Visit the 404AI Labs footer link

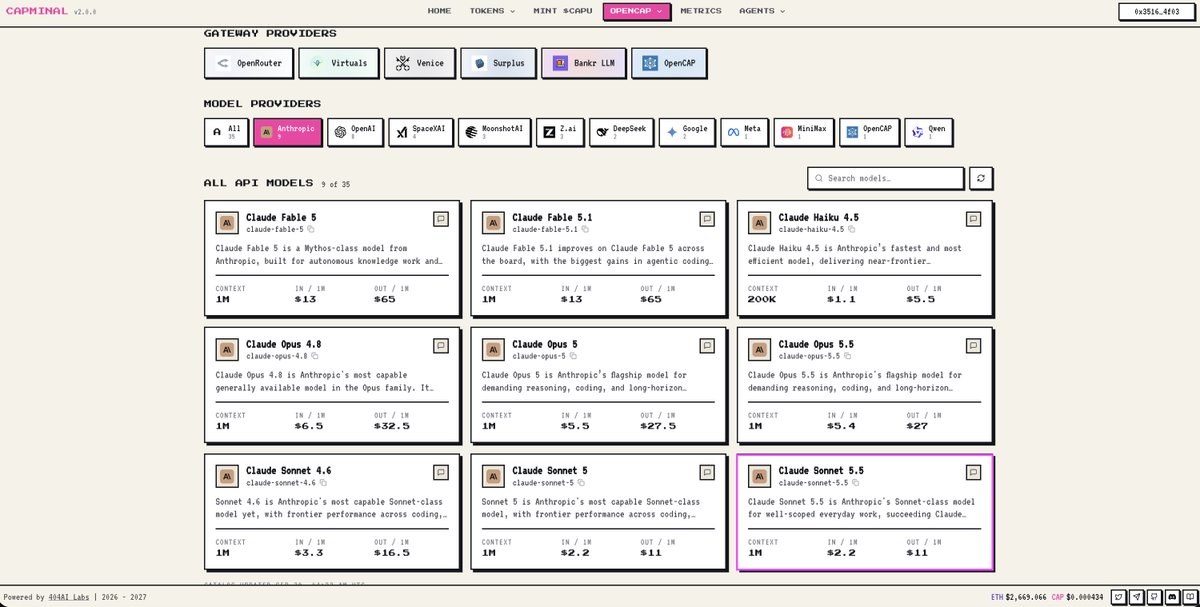[69, 597]
